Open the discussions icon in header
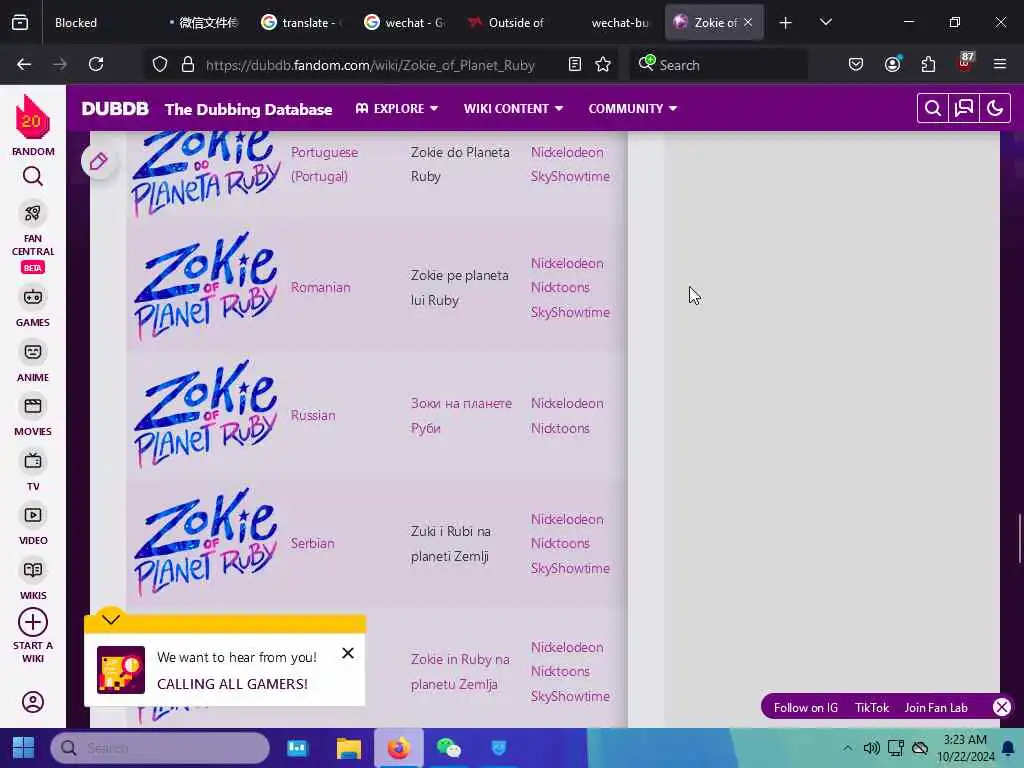The width and height of the screenshot is (1024, 768). [964, 108]
